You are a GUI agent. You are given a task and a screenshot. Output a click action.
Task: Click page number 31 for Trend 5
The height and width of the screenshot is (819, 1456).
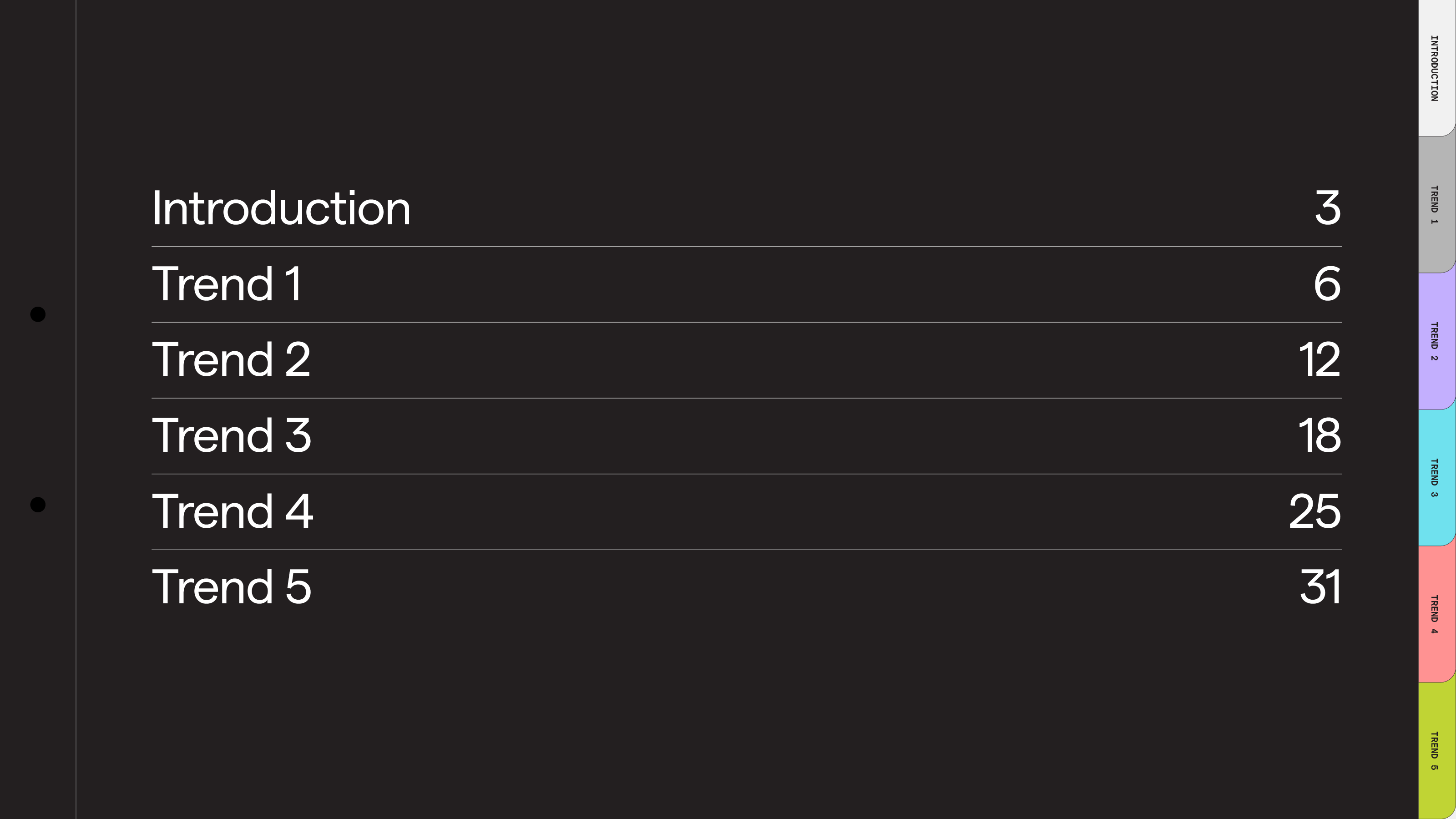tap(1320, 586)
